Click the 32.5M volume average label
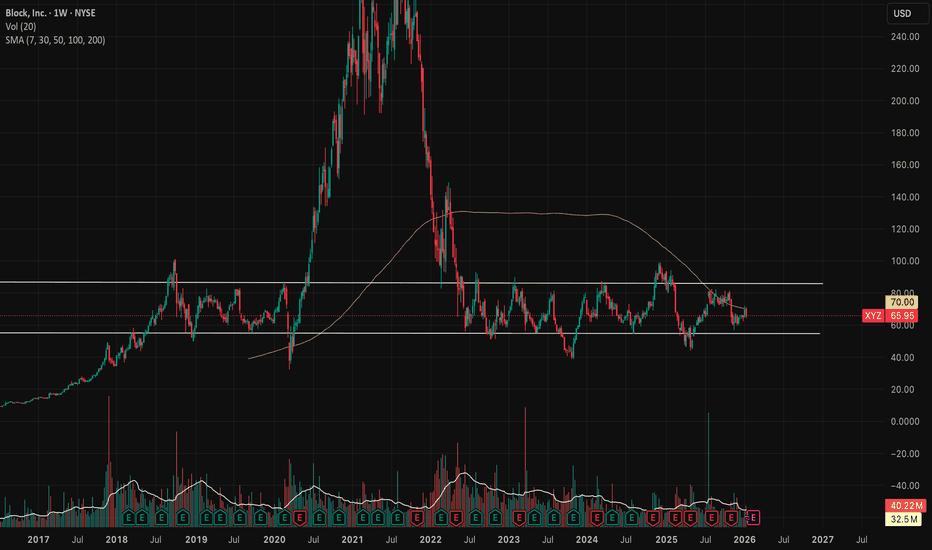The width and height of the screenshot is (932, 550). click(904, 519)
